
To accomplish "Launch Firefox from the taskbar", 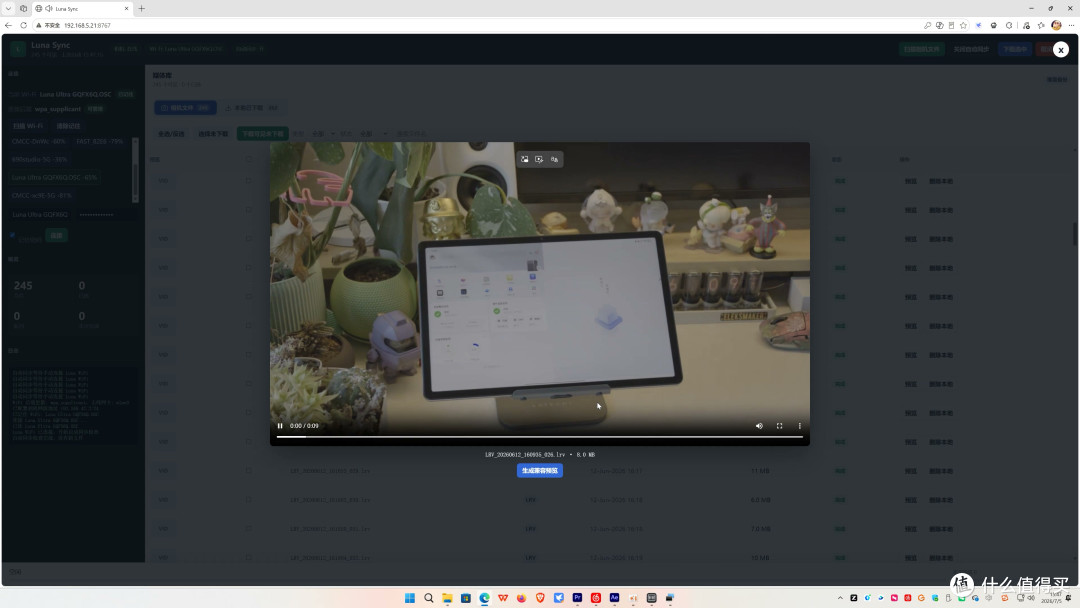I will (x=521, y=598).
